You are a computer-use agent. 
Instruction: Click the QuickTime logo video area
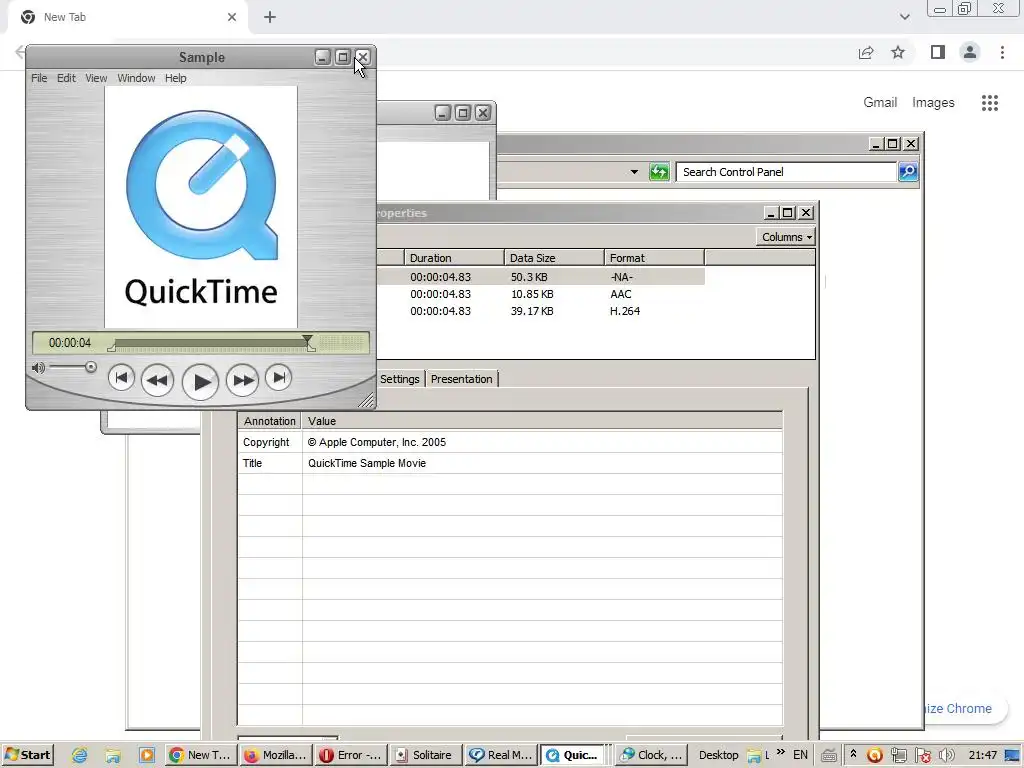coord(201,207)
